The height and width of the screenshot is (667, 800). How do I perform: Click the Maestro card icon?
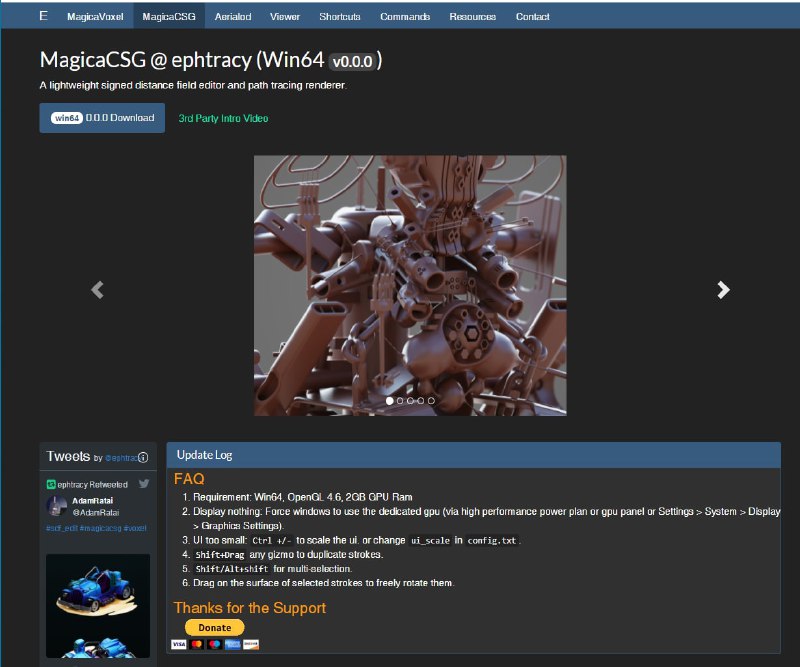click(215, 644)
